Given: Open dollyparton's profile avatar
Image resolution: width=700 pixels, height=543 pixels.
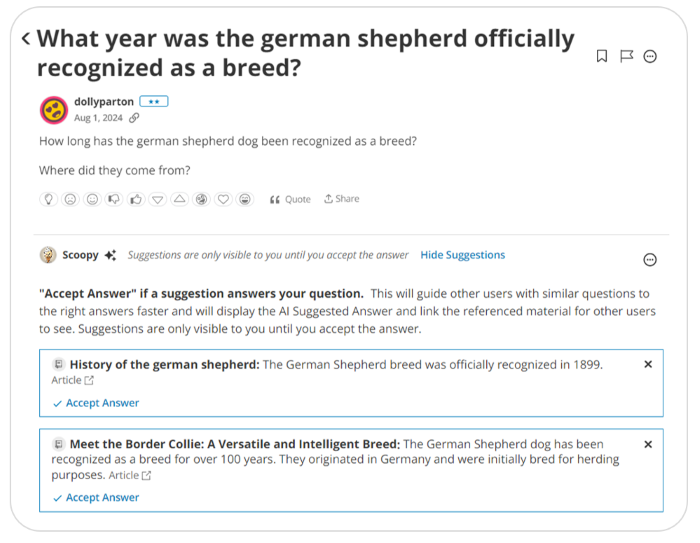Looking at the screenshot, I should coord(53,109).
